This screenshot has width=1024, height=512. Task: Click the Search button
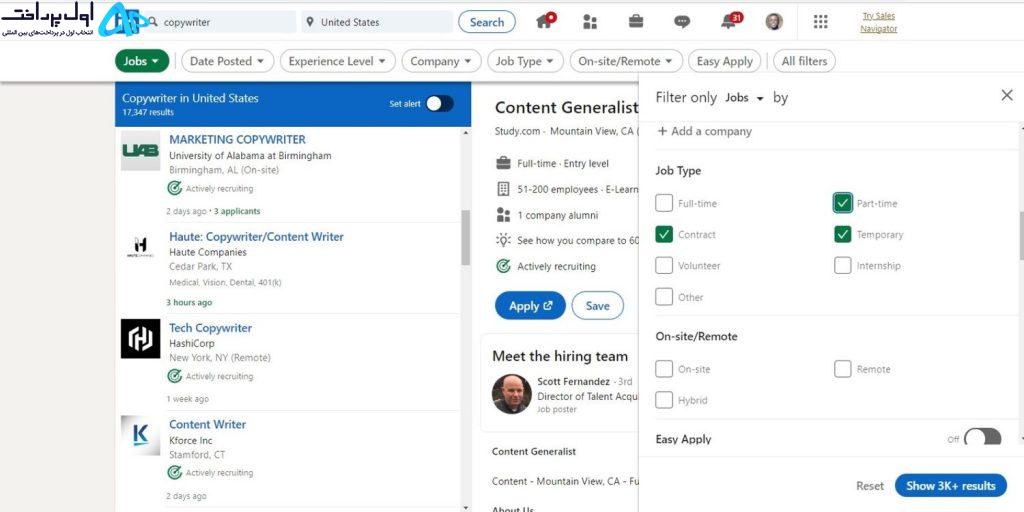coord(487,22)
